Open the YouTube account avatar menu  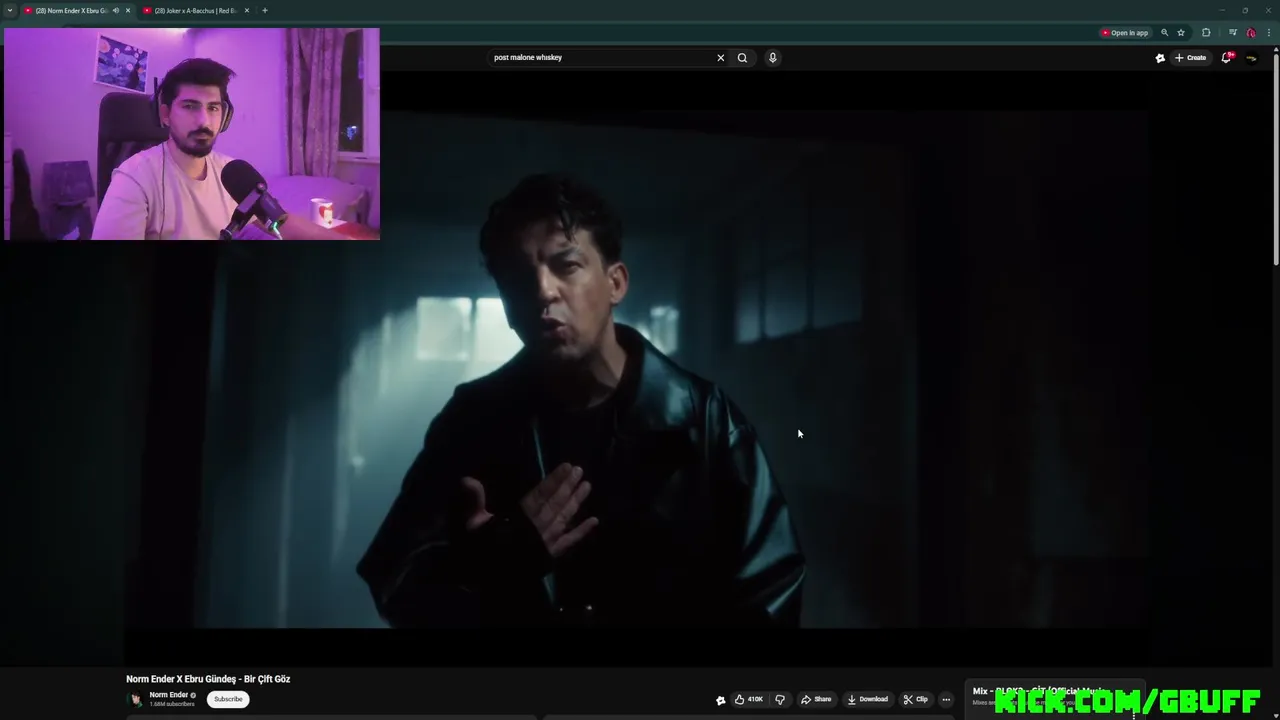[x=1251, y=58]
